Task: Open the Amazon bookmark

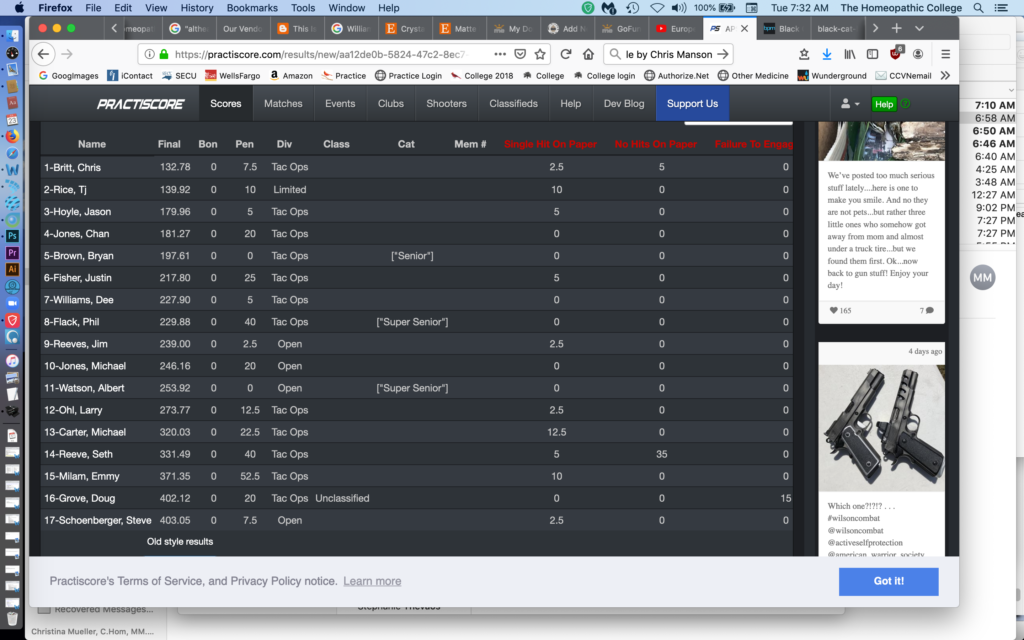Action: point(291,76)
